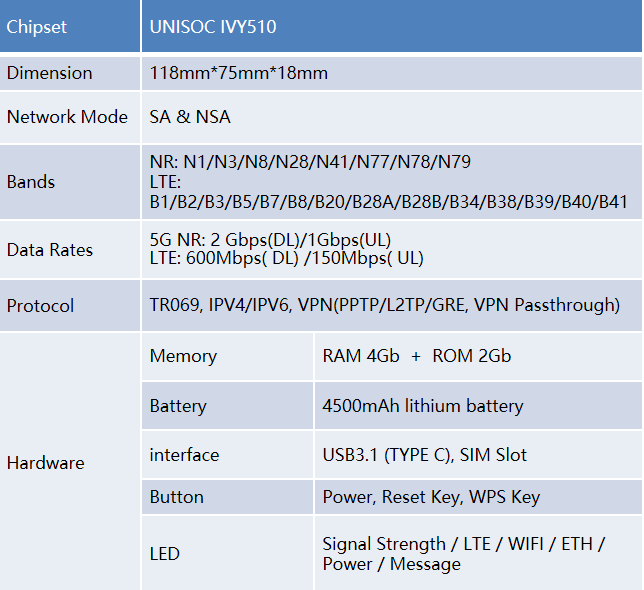Select the SA & NSA value cell

click(392, 117)
